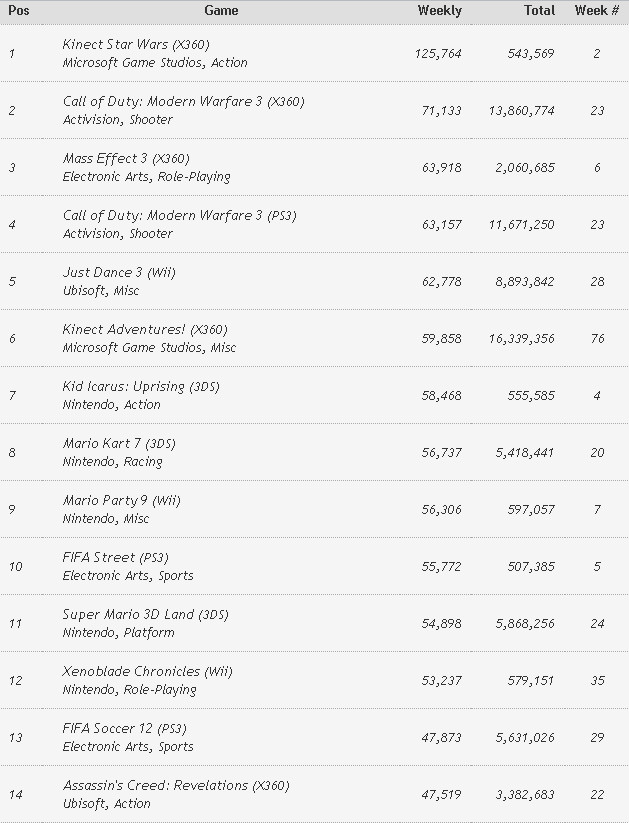This screenshot has height=823, width=629.
Task: Click the Total column header
Action: click(x=539, y=11)
